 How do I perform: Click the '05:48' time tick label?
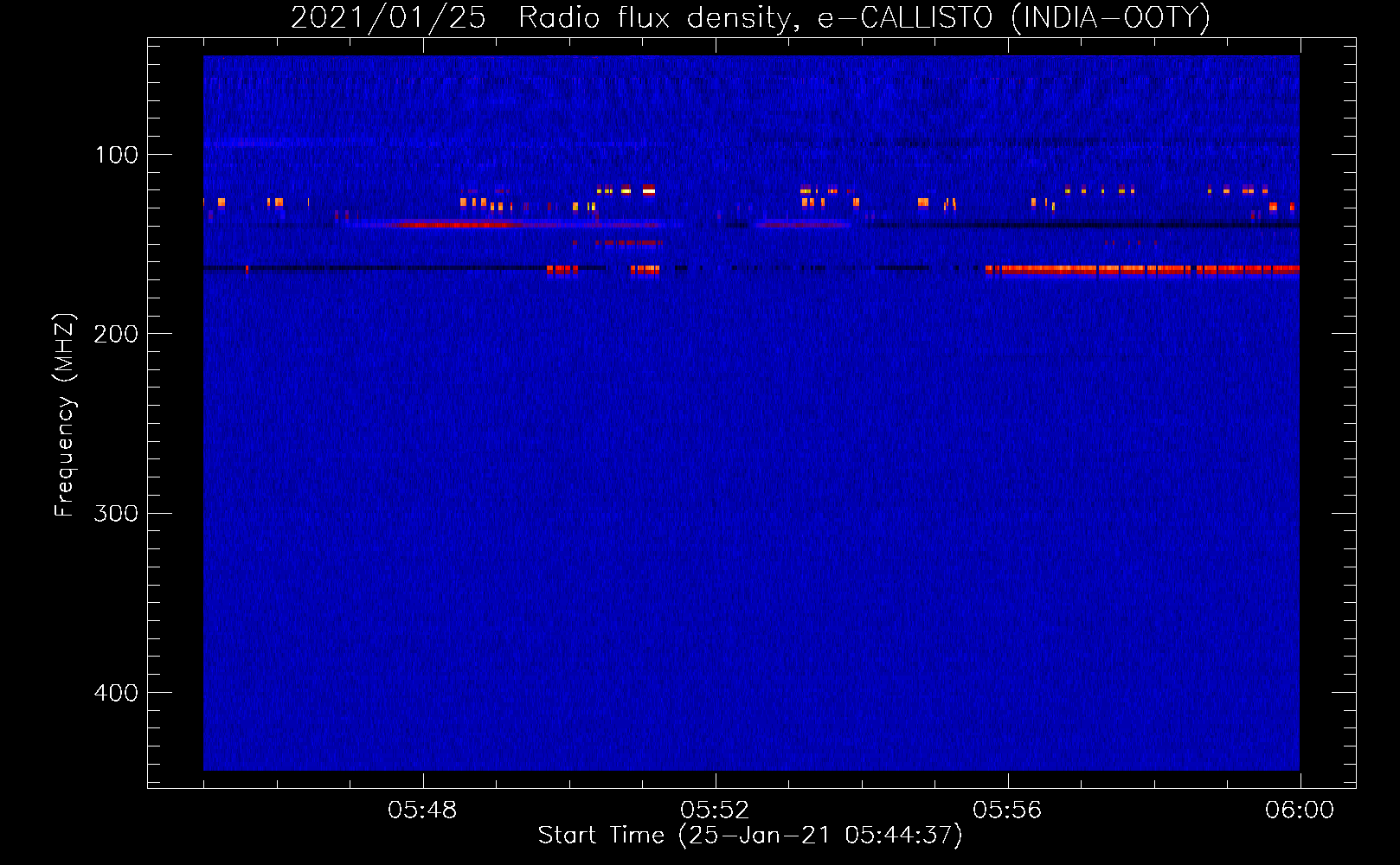pos(422,810)
